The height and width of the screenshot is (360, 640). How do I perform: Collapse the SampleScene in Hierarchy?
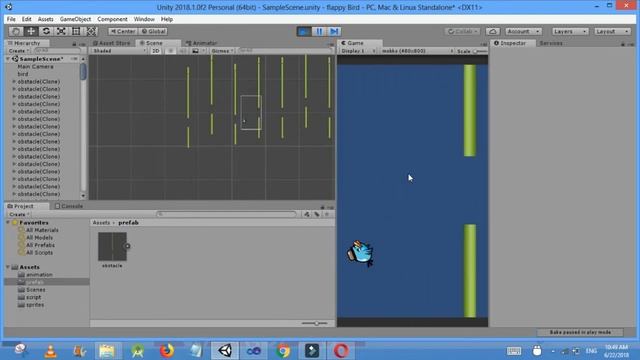(x=8, y=59)
